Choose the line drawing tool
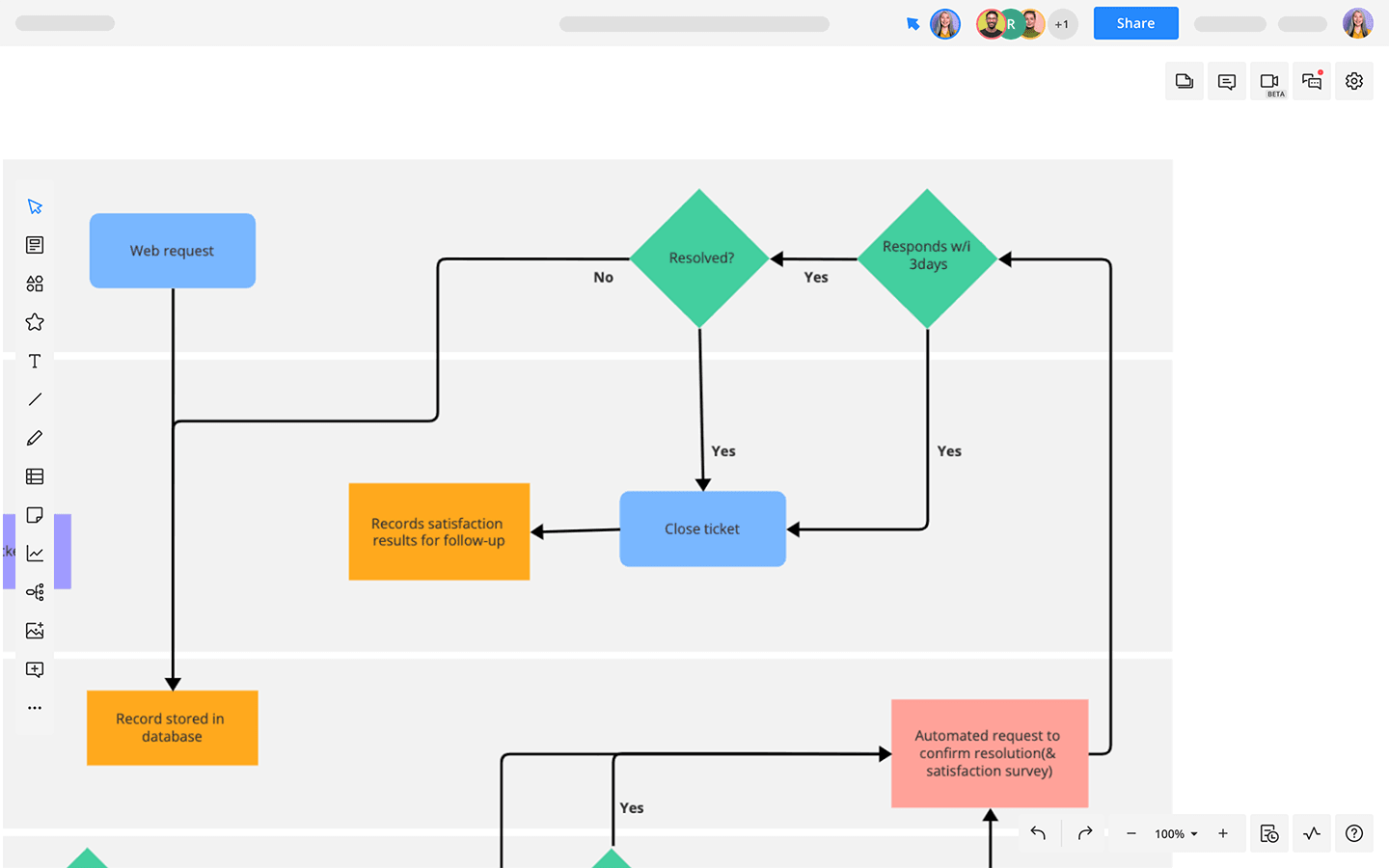 (x=35, y=399)
